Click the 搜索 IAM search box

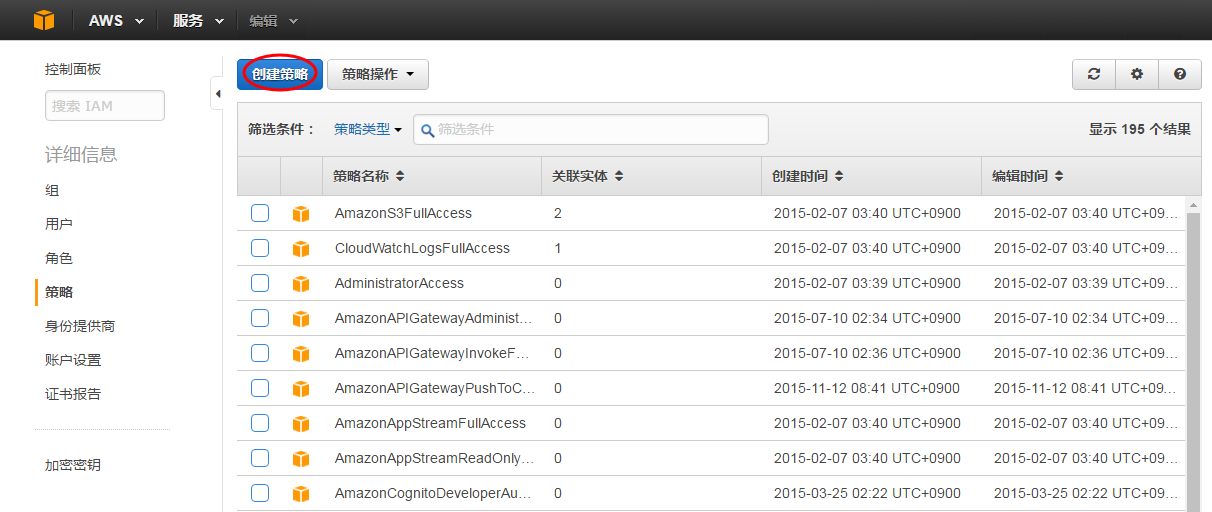[105, 106]
